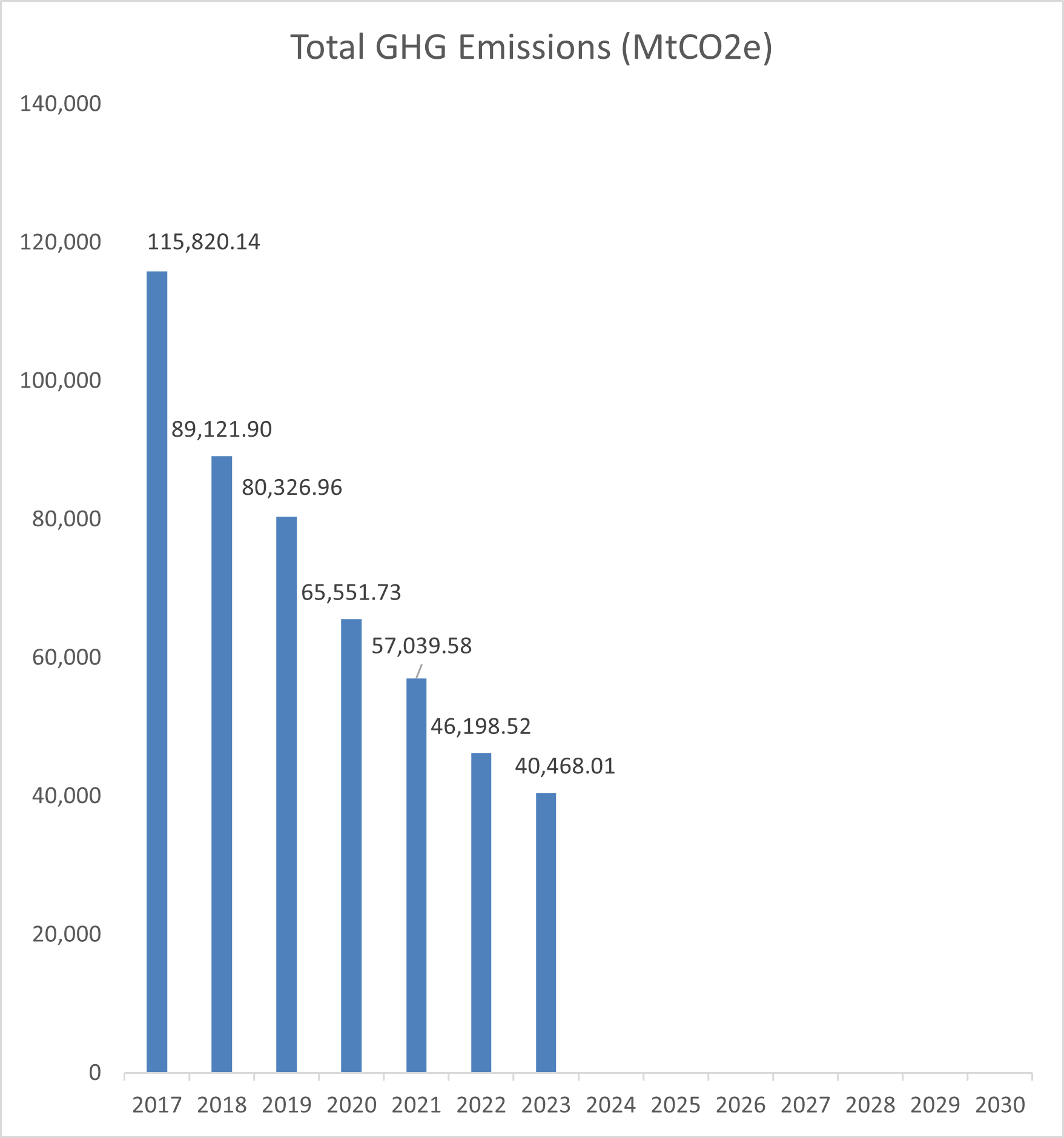
Task: Click data label 80,326.96
Action: point(292,488)
